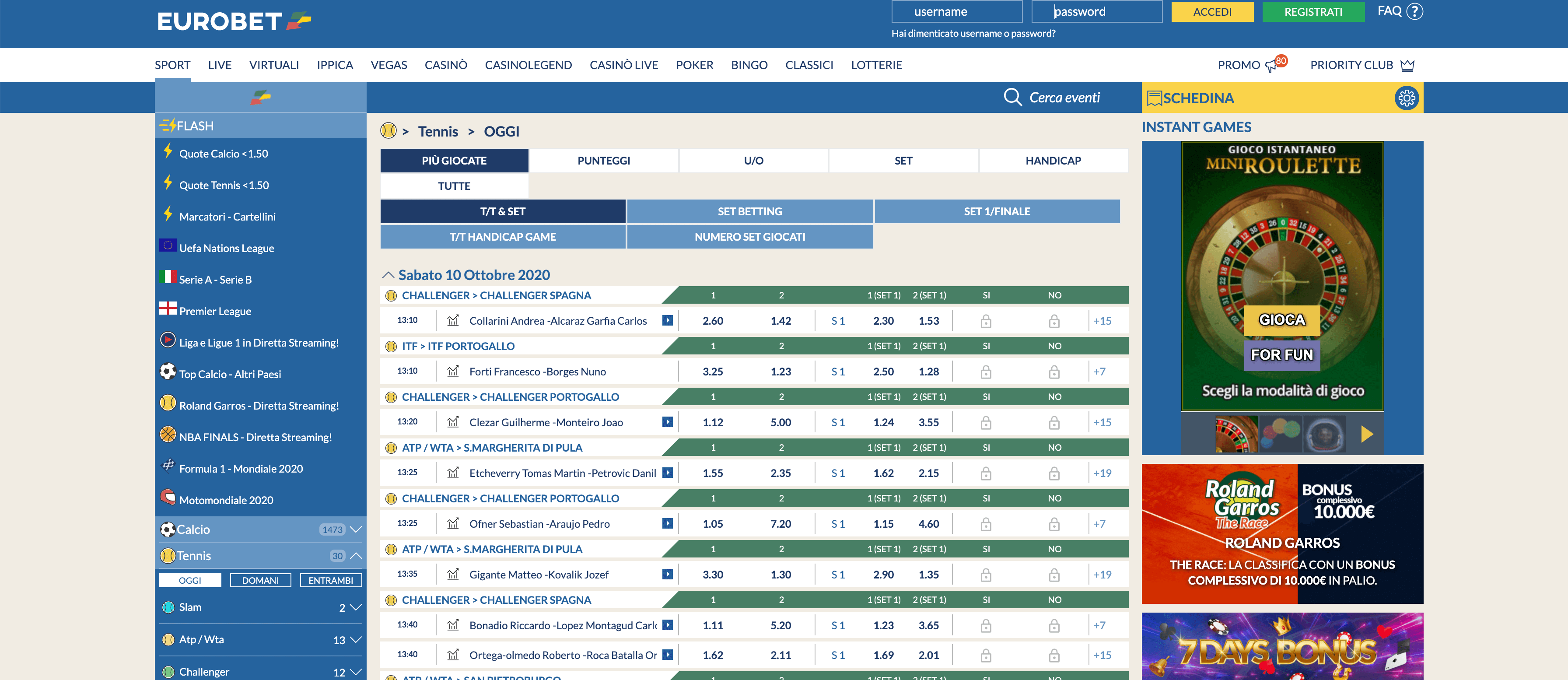
Task: Select odds 3.30 for Gigante Matteo
Action: point(713,574)
